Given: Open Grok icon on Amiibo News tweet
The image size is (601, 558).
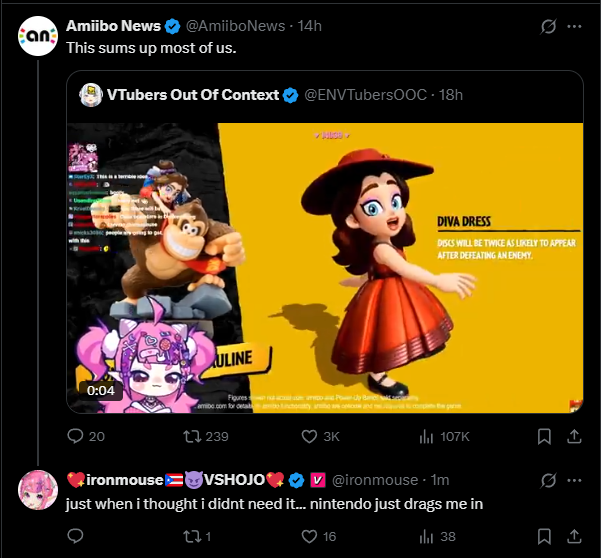Looking at the screenshot, I should point(547,25).
